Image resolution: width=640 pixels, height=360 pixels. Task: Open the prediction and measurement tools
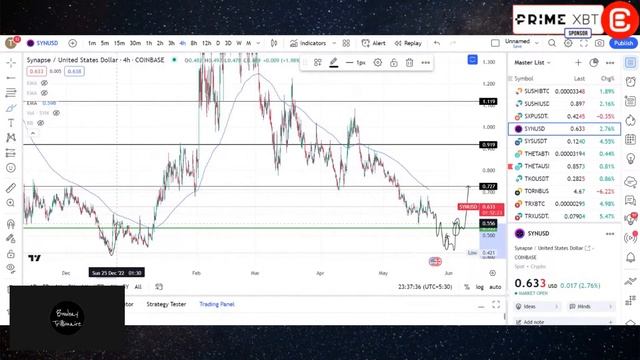pyautogui.click(x=11, y=153)
